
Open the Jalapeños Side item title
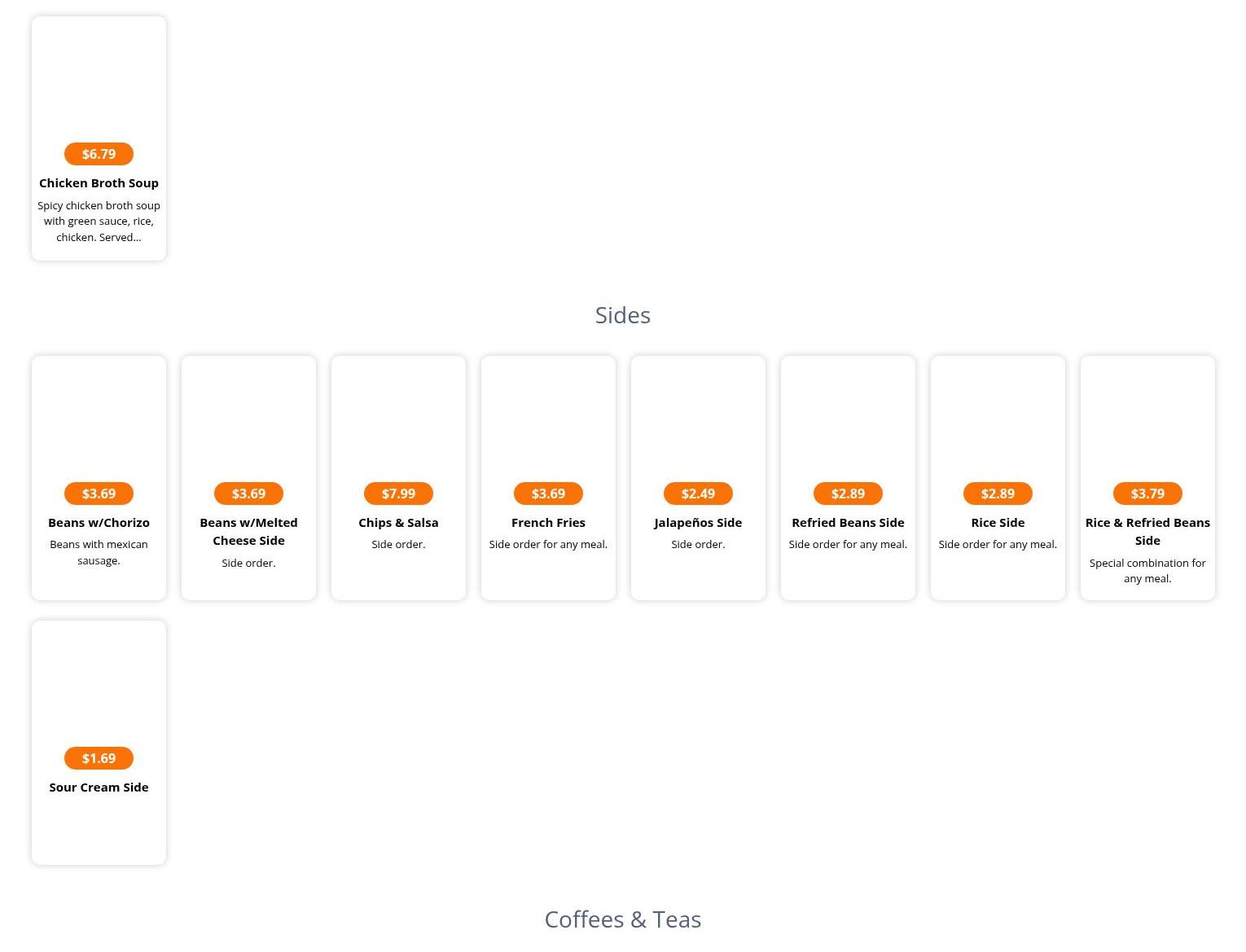coord(698,523)
